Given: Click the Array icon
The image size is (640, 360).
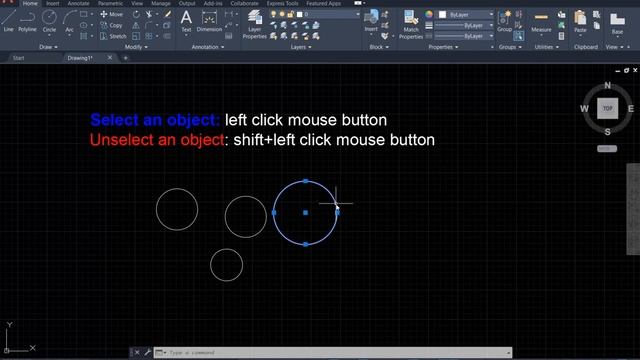Looking at the screenshot, I should pos(149,36).
